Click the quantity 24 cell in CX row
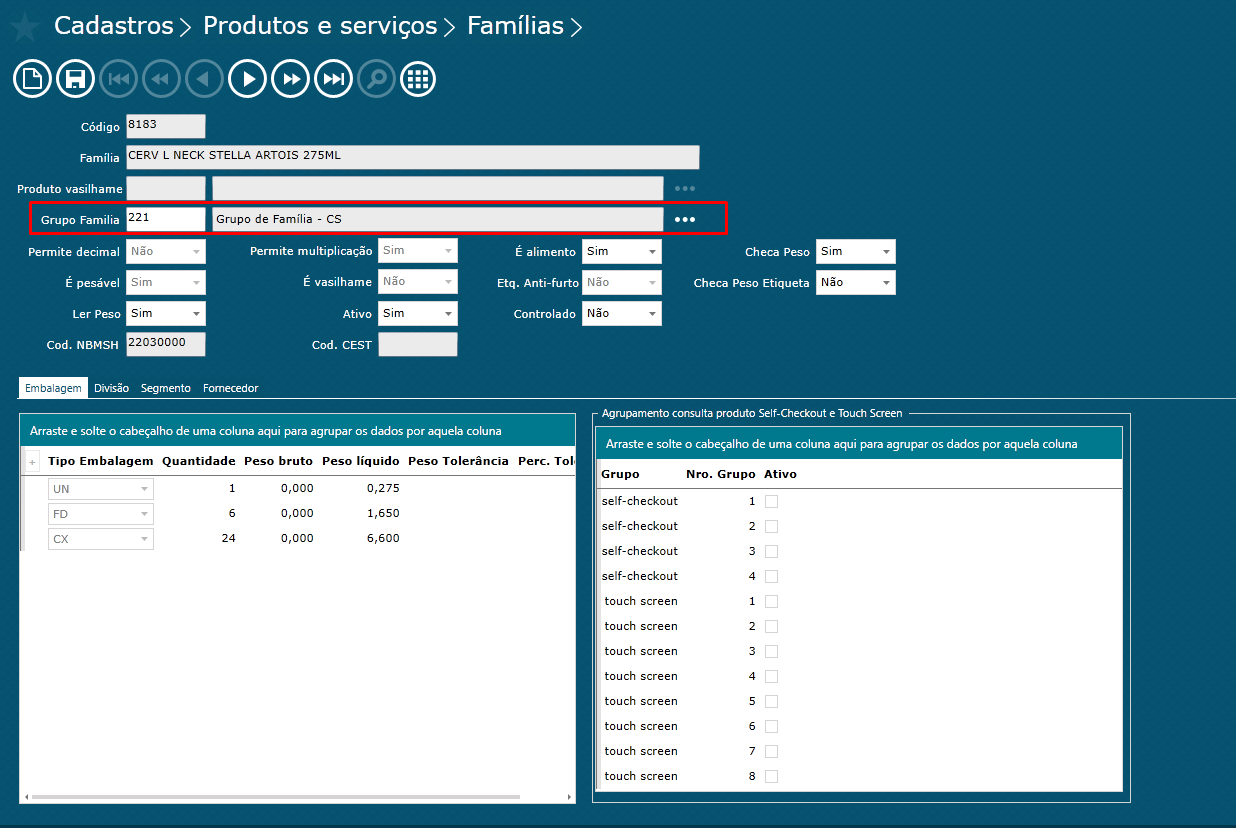The height and width of the screenshot is (828, 1236). click(229, 538)
